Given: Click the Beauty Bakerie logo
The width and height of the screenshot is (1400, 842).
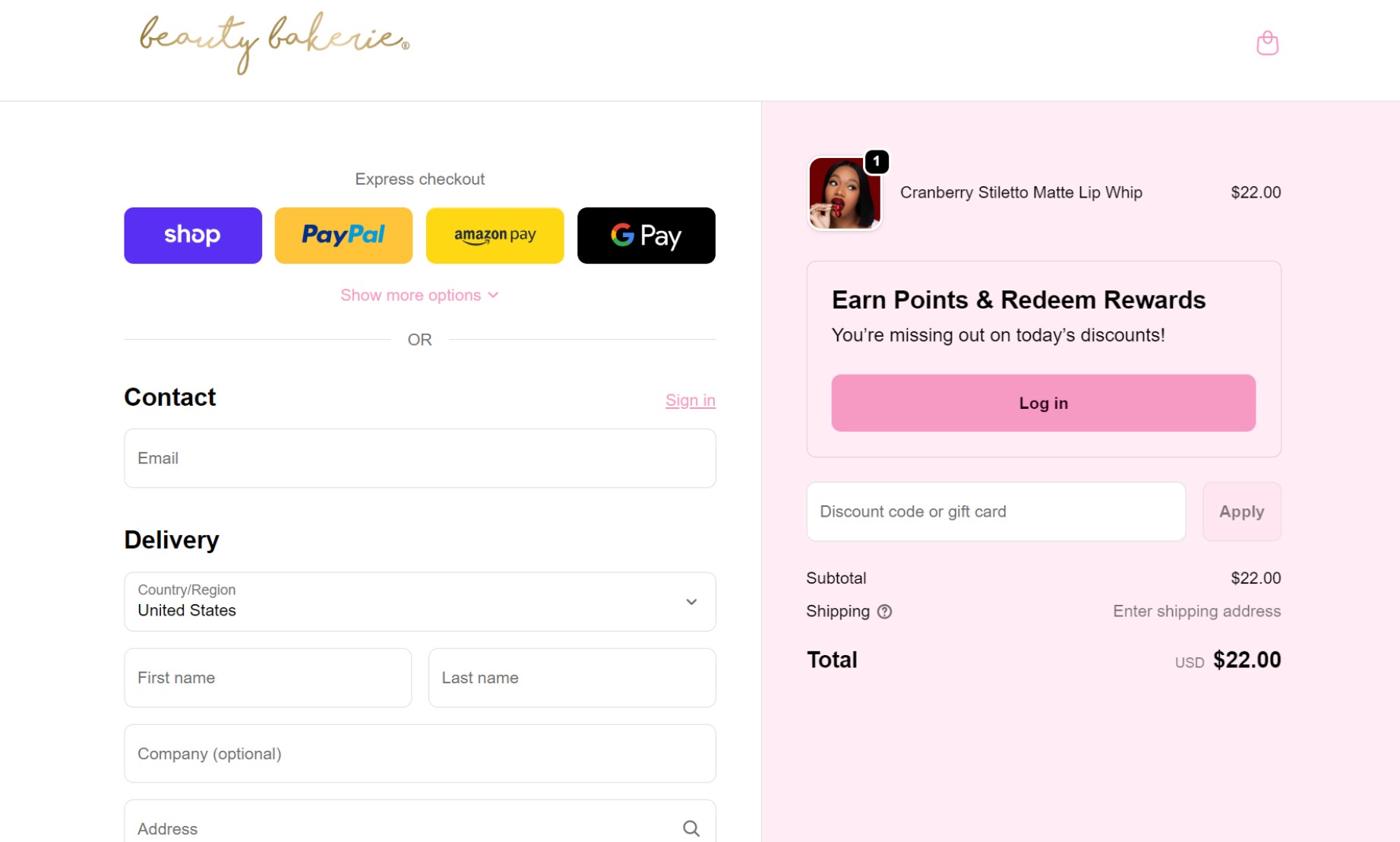Looking at the screenshot, I should 273,43.
